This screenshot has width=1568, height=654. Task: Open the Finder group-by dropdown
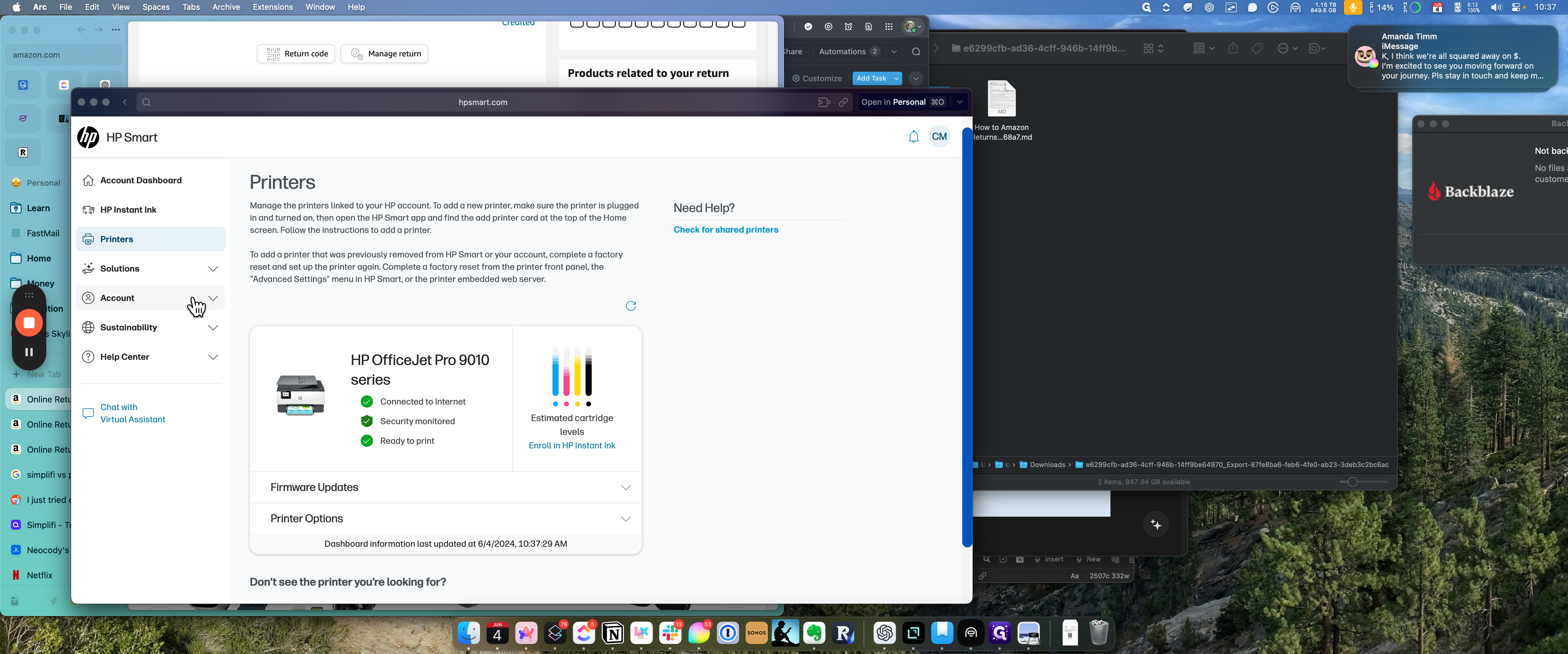tap(1203, 48)
